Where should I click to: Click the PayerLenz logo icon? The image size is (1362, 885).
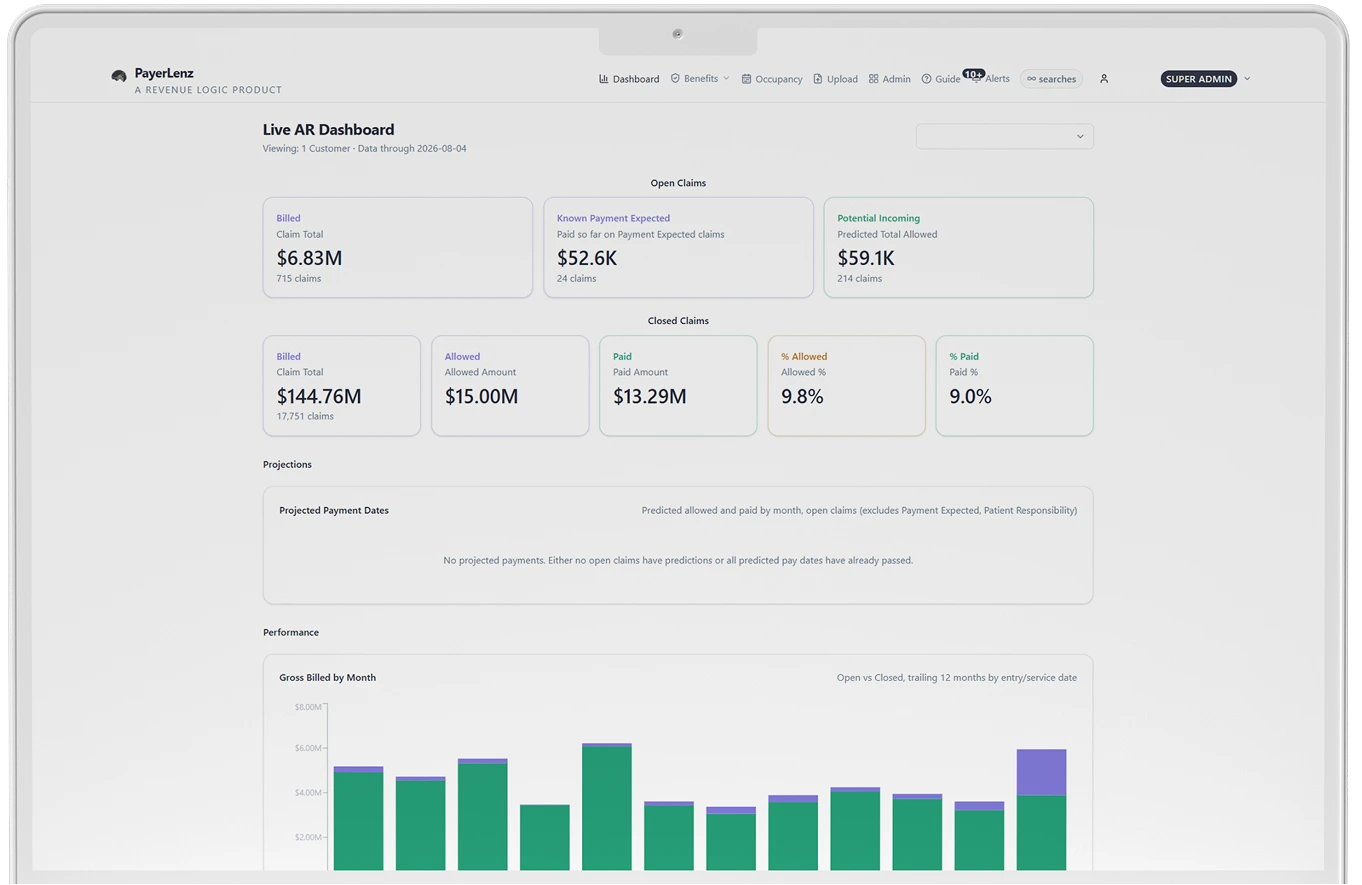tap(119, 76)
